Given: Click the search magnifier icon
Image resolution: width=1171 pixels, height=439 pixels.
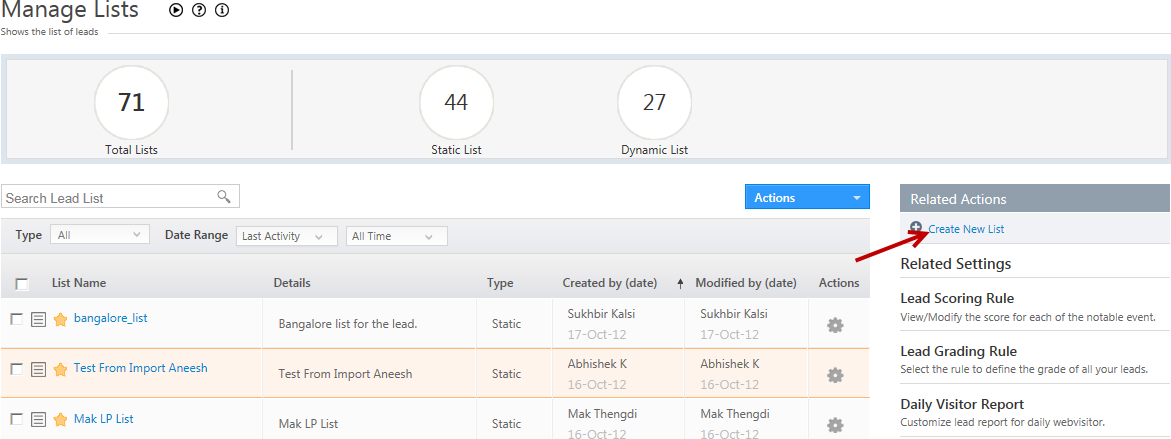Looking at the screenshot, I should (224, 197).
